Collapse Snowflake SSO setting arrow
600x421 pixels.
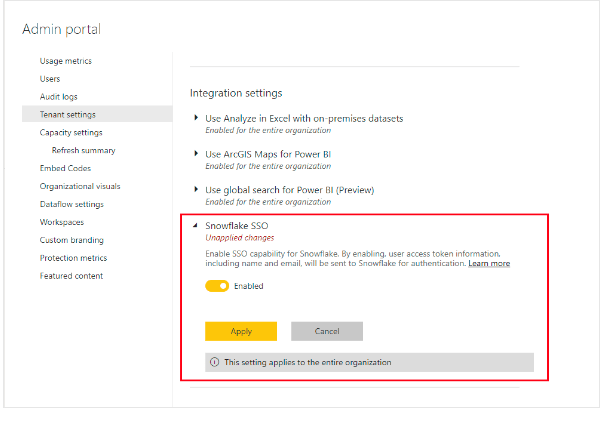196,225
